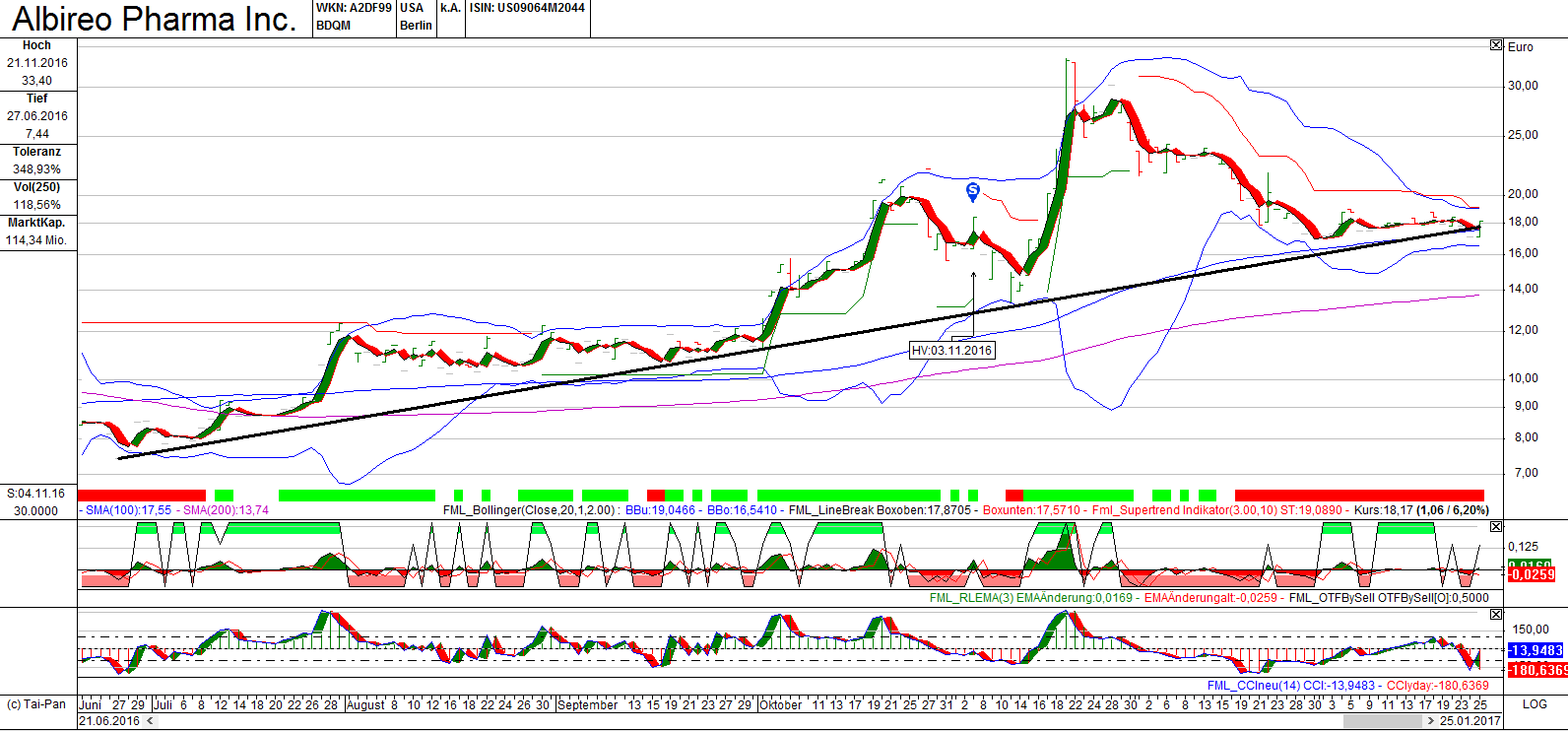This screenshot has height=731, width=1568.
Task: Click the Berlin exchange cell
Action: 416,26
